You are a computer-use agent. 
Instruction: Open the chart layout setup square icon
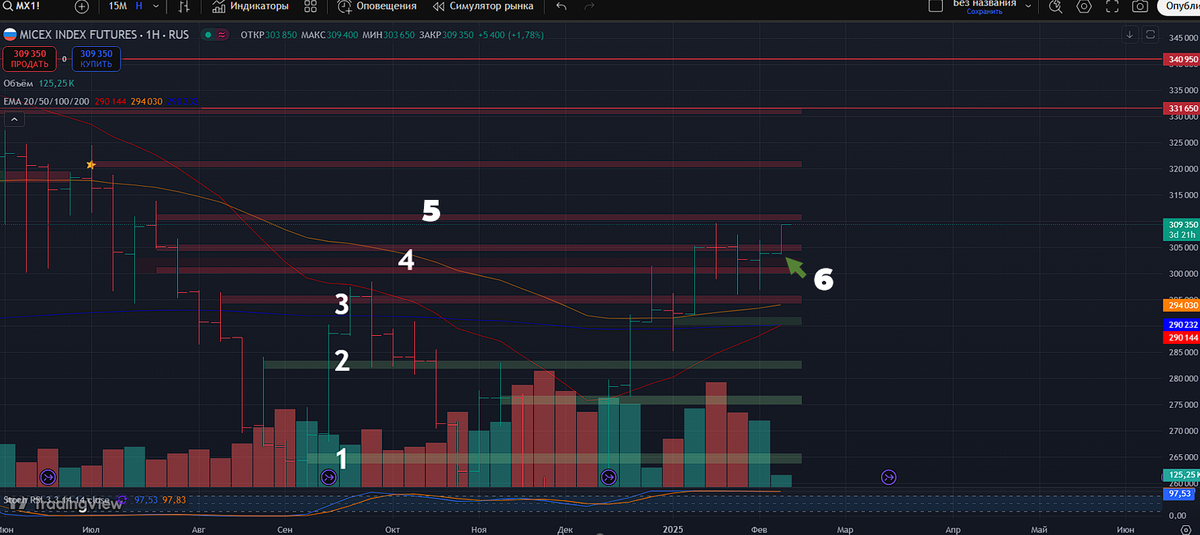tap(936, 6)
